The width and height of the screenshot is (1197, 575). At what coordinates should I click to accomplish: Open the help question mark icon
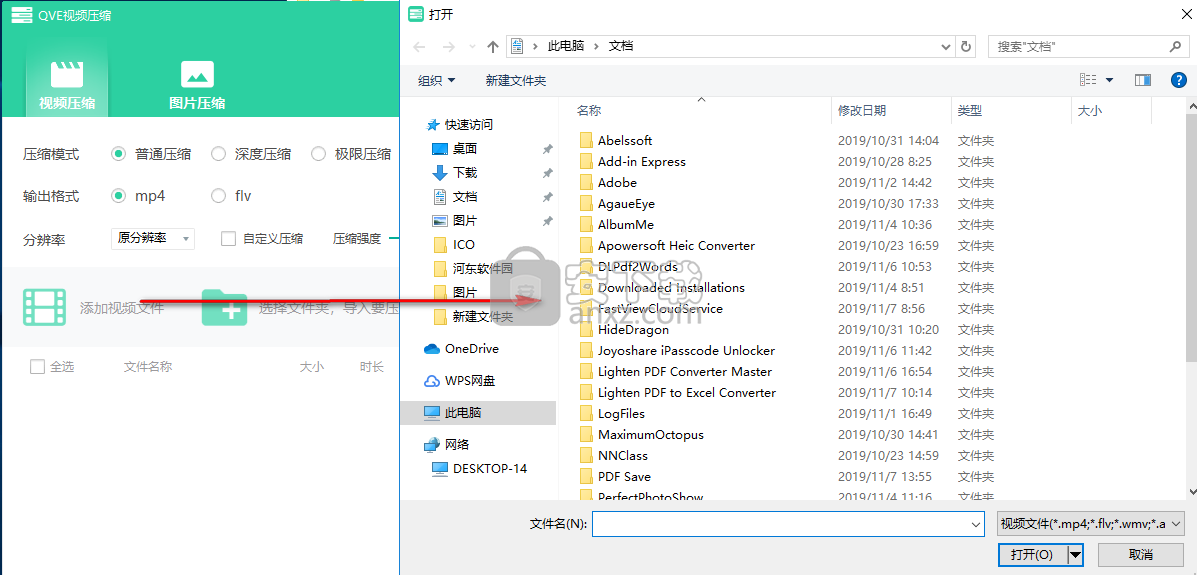tap(1179, 80)
